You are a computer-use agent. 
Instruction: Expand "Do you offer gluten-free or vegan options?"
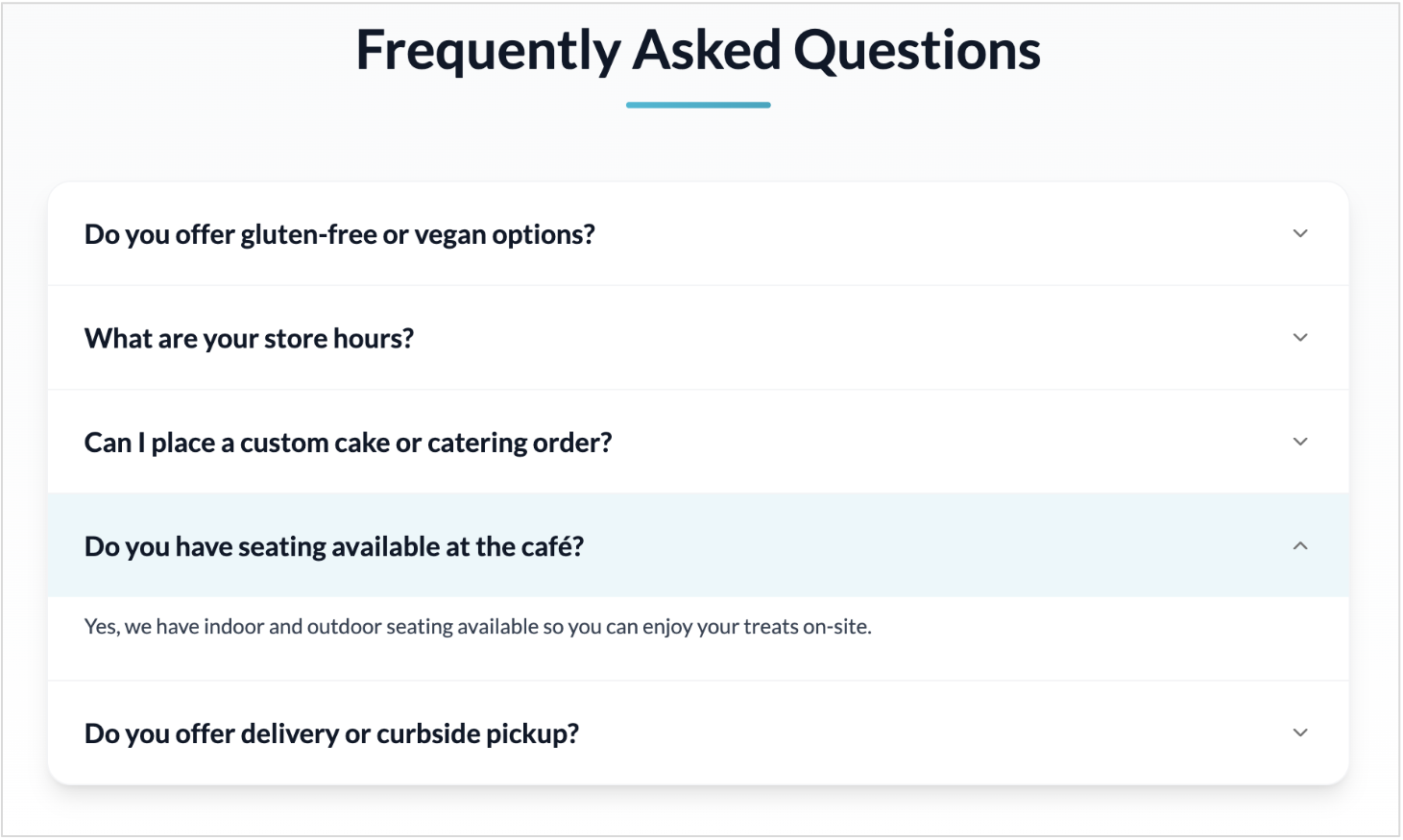(x=340, y=234)
